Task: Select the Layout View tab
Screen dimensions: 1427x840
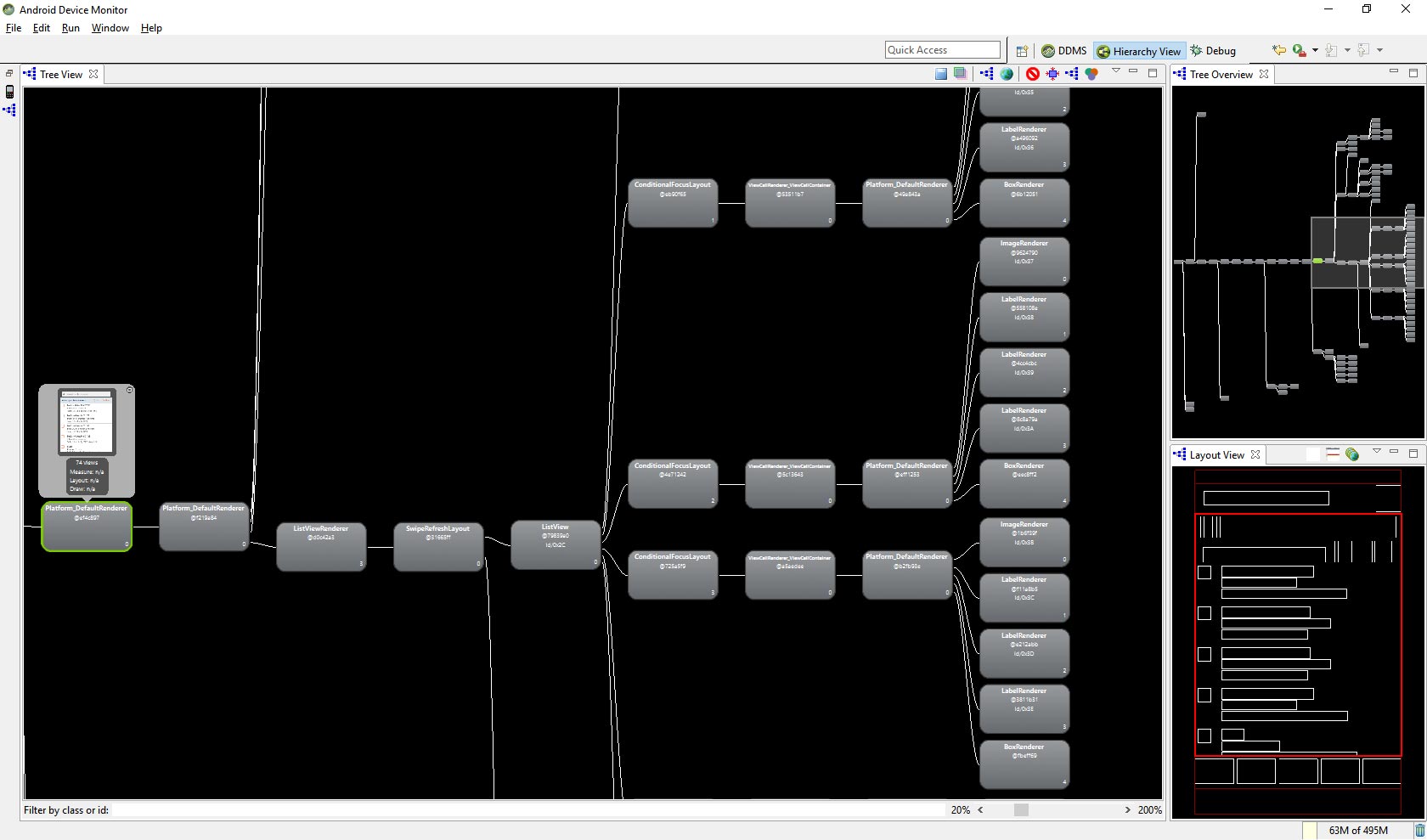Action: pos(1216,454)
